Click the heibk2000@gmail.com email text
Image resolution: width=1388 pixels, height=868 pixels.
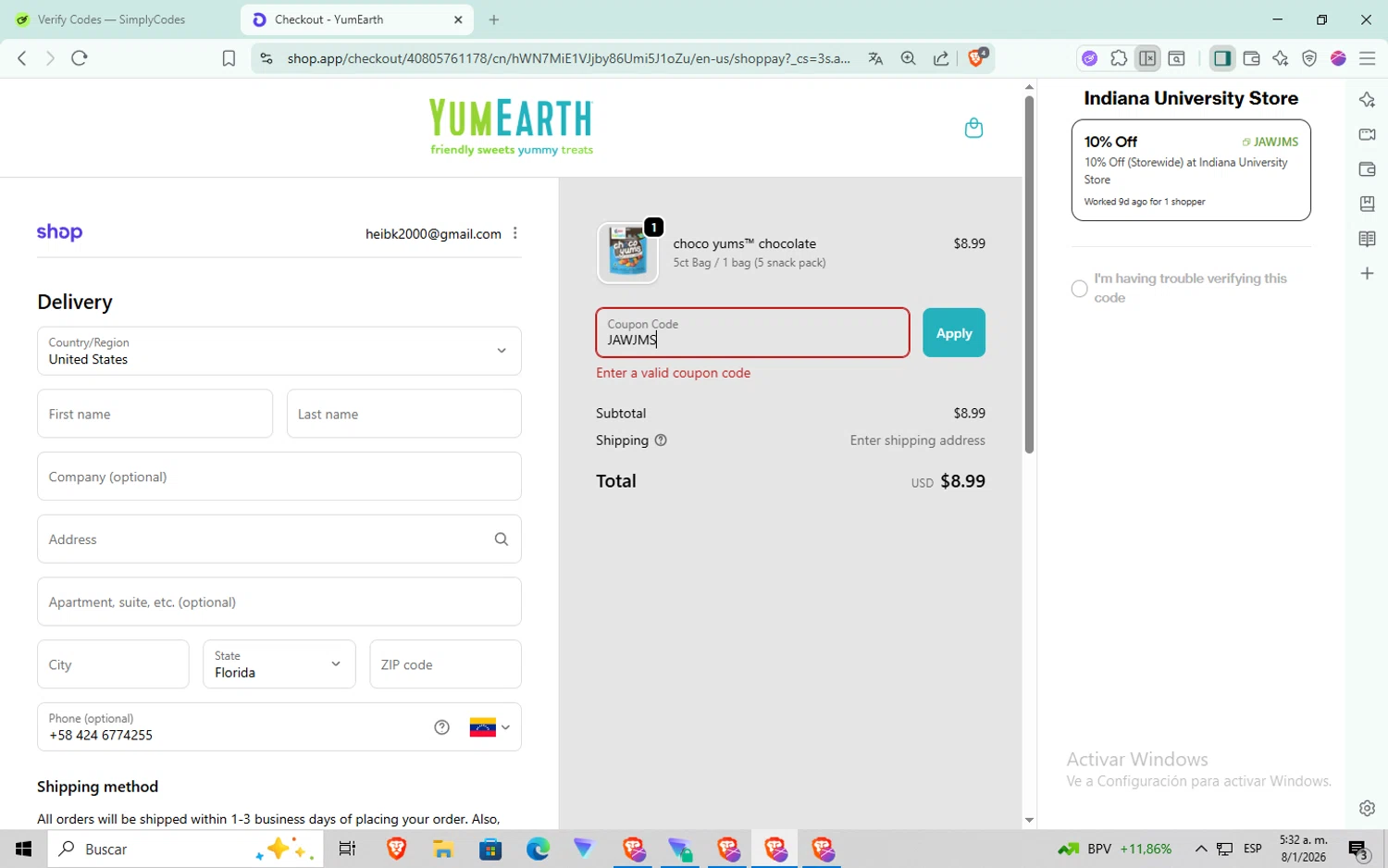(x=433, y=234)
